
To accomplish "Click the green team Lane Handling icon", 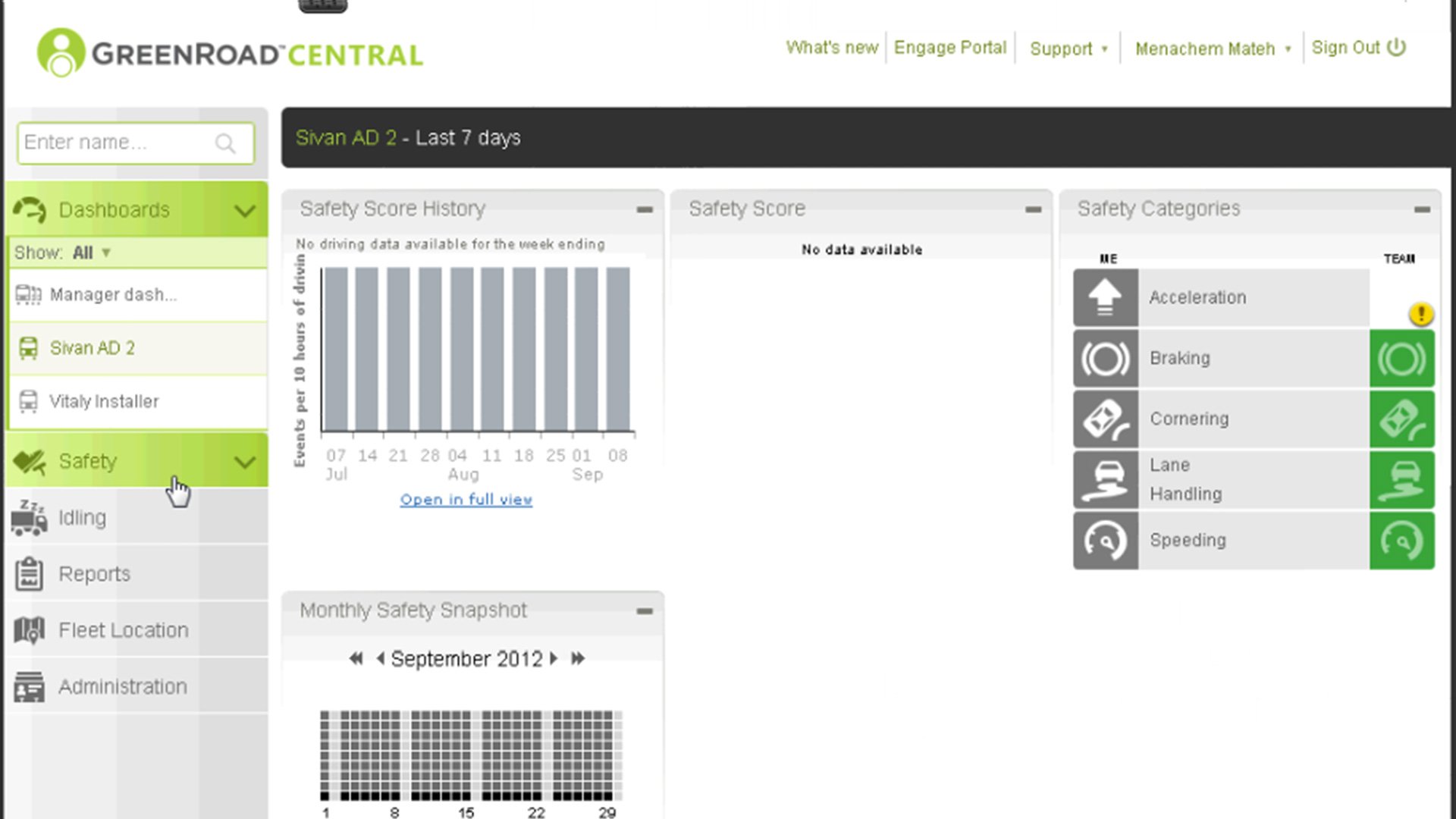I will pyautogui.click(x=1401, y=480).
